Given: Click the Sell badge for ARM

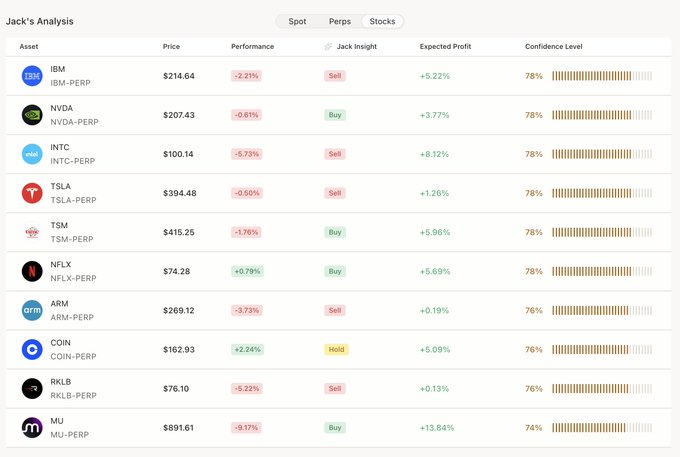Looking at the screenshot, I should 335,310.
